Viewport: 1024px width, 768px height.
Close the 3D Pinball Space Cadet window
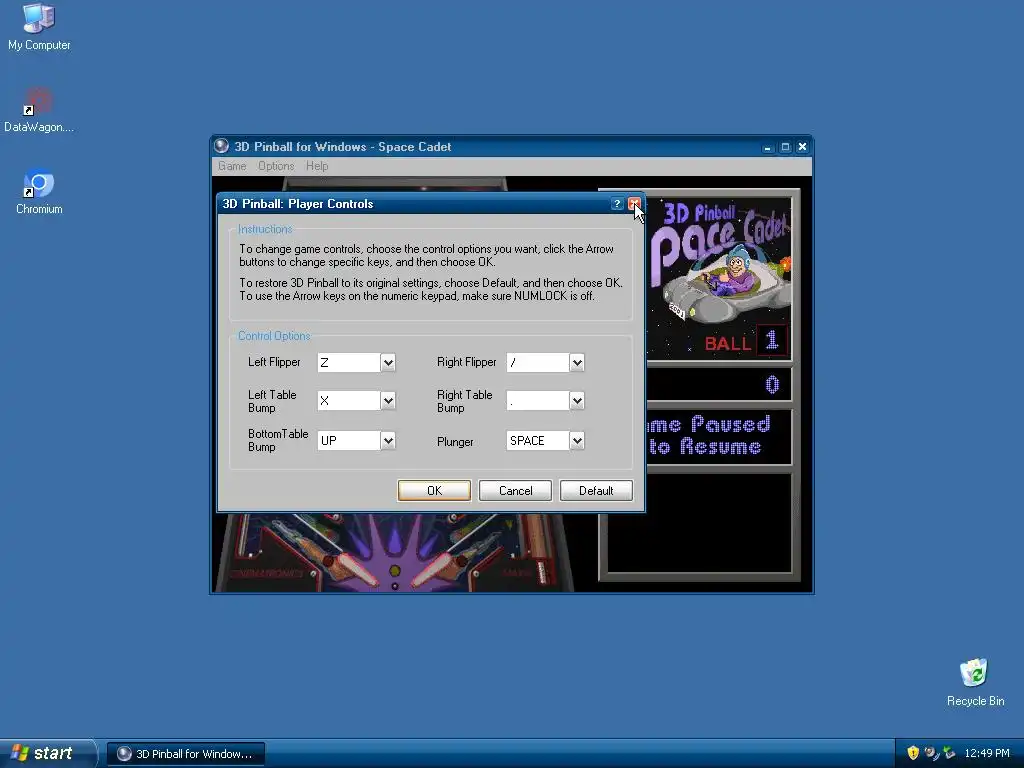pyautogui.click(x=803, y=147)
